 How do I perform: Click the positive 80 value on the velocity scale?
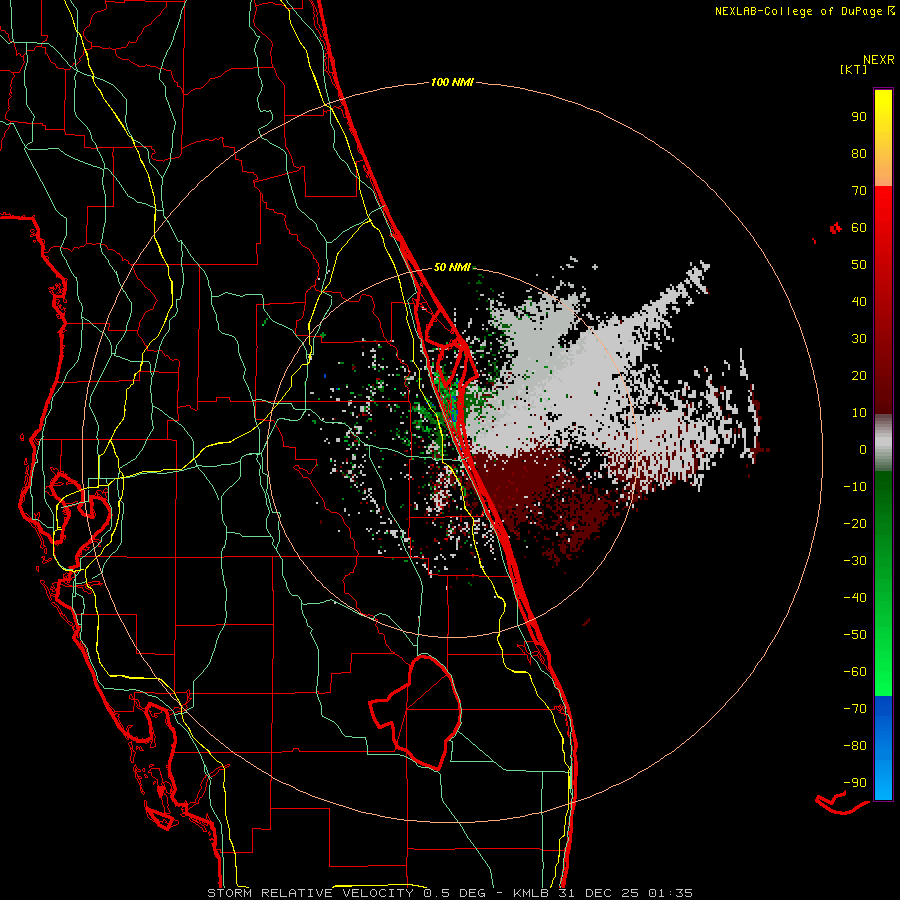[x=859, y=154]
